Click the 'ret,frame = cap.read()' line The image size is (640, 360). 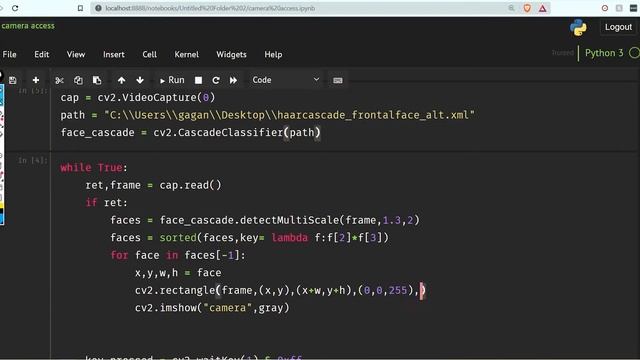click(153, 185)
